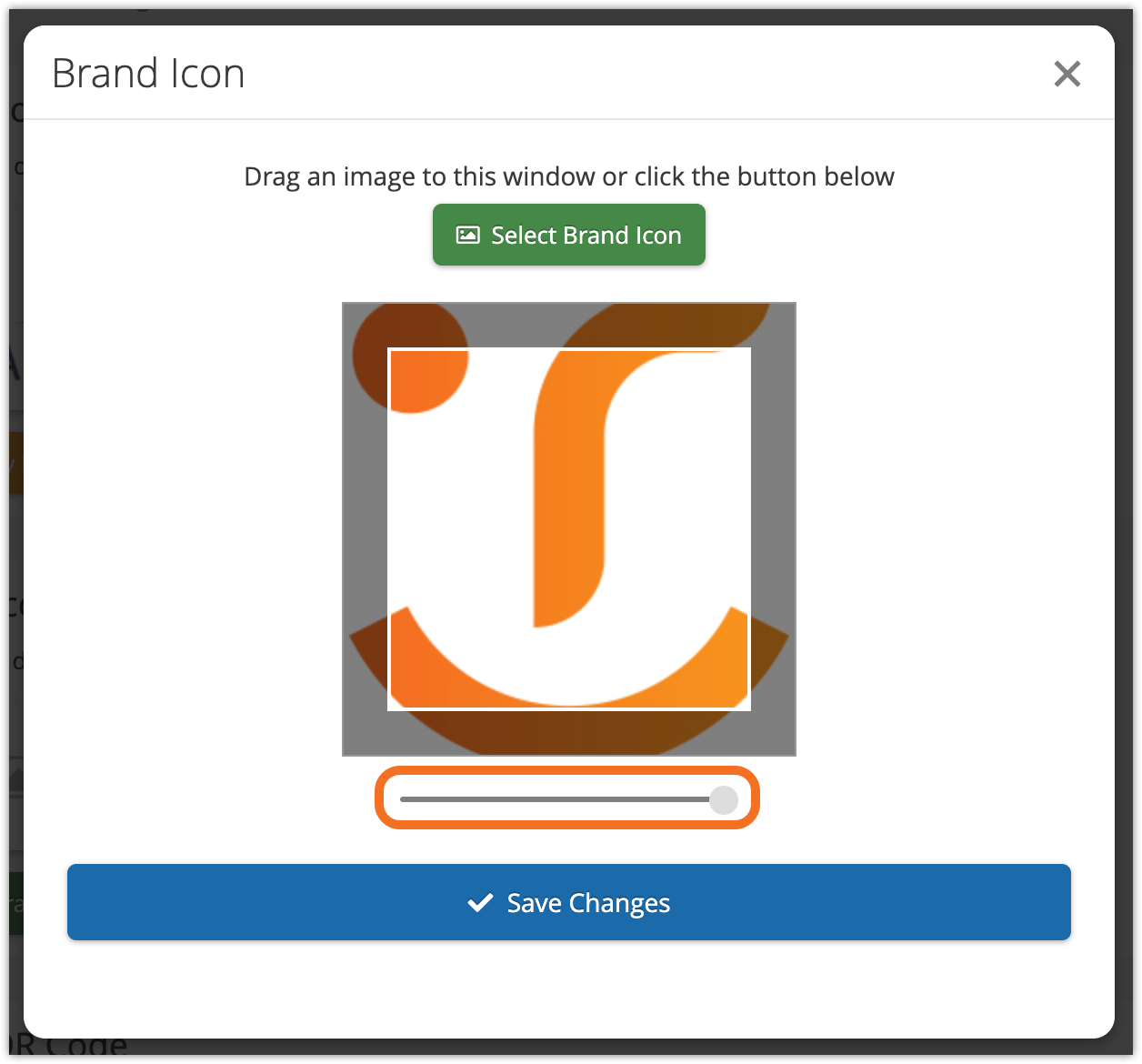Image resolution: width=1142 pixels, height=1064 pixels.
Task: Click the bottom-right corner of the crop box
Action: pyautogui.click(x=749, y=709)
